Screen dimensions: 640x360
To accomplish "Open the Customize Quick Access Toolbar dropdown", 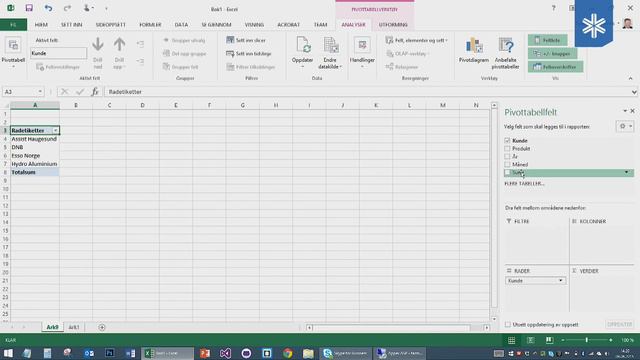I will [x=106, y=8].
